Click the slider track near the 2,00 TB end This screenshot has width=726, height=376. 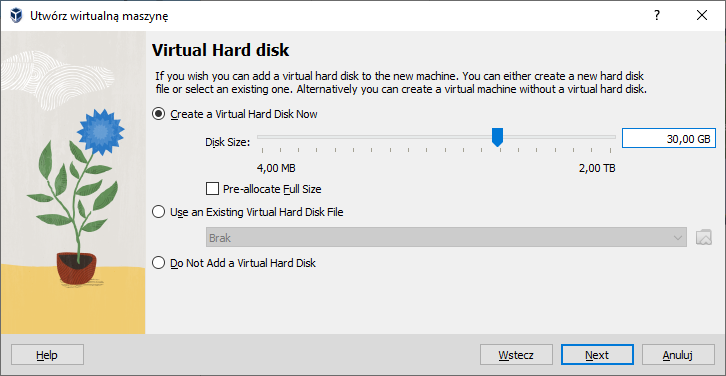[607, 137]
